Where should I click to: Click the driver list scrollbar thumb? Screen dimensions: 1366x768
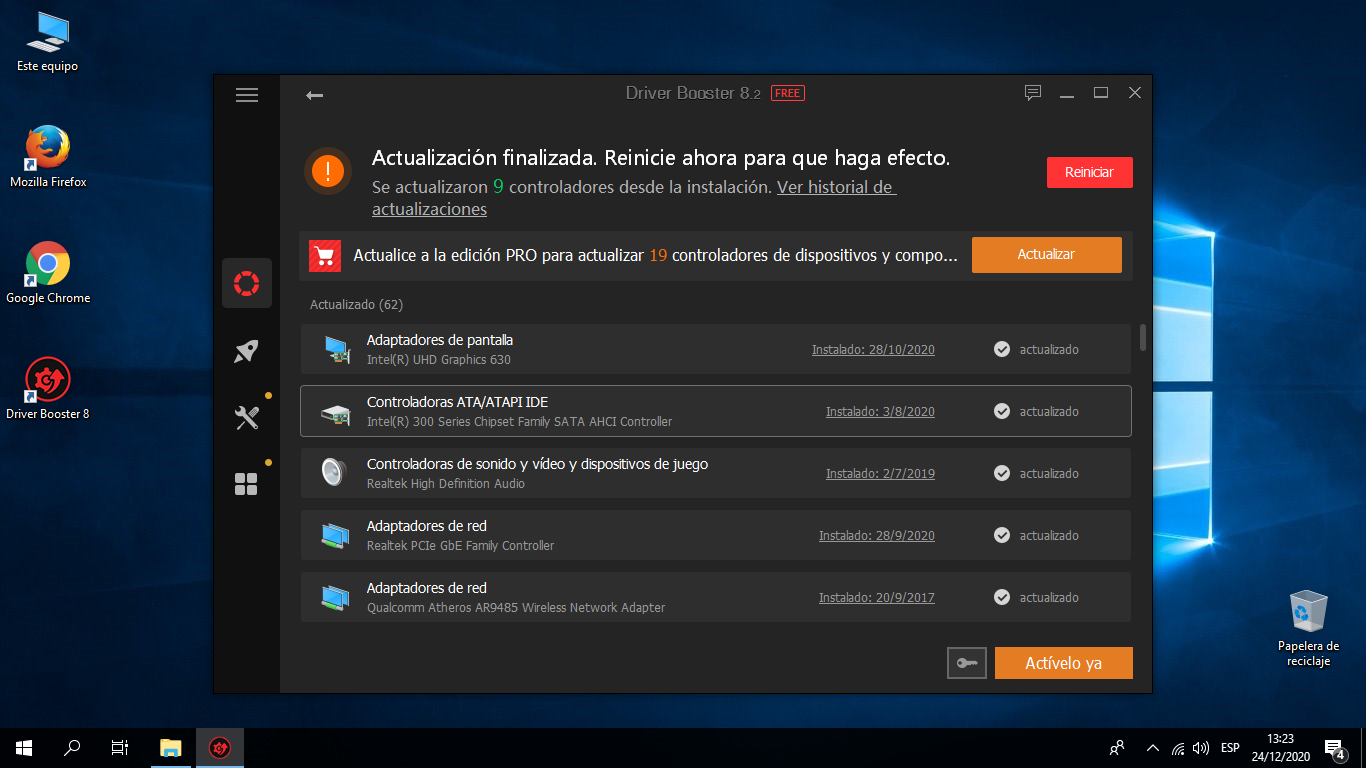coord(1143,337)
